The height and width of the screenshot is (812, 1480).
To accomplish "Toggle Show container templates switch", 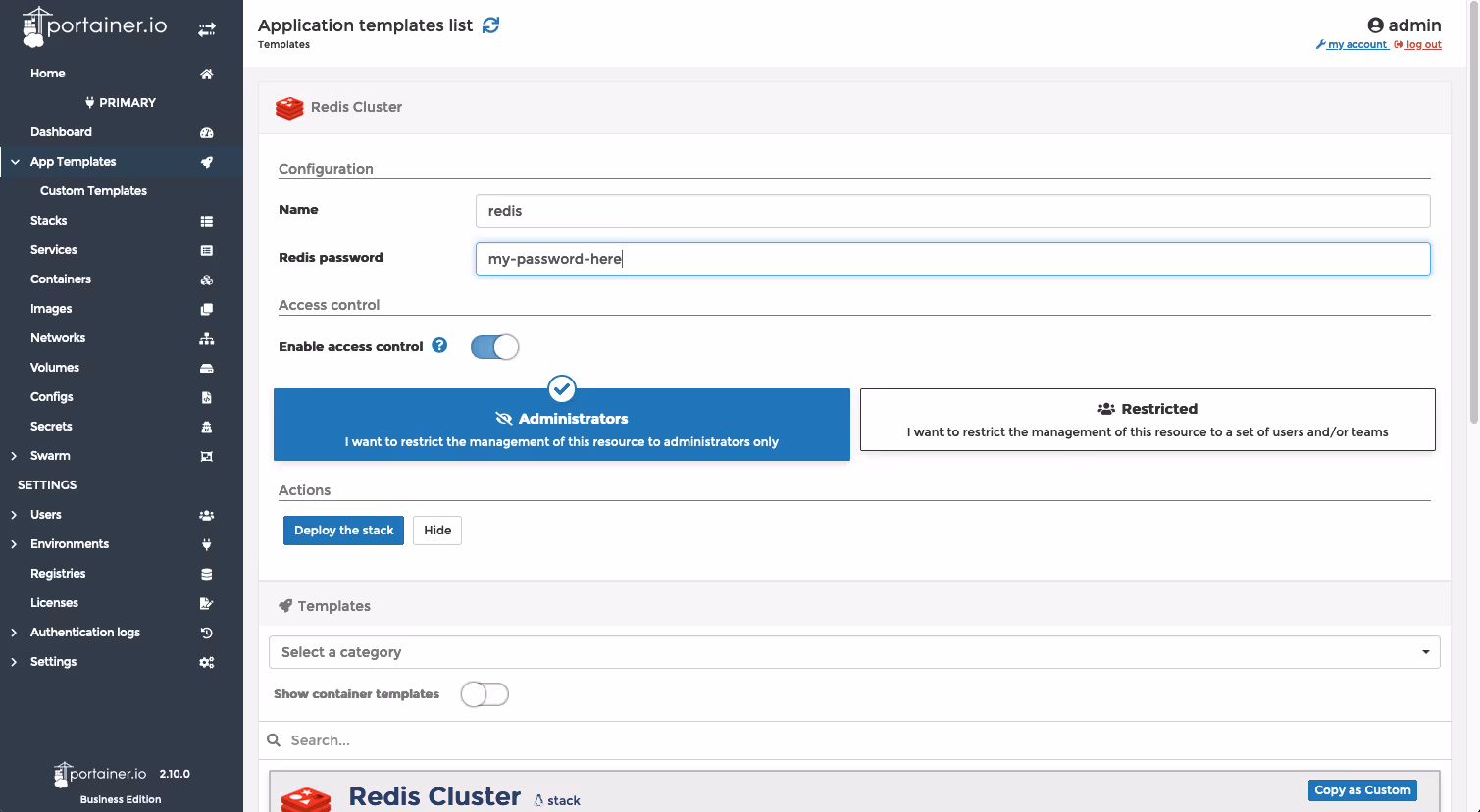I will pos(485,694).
